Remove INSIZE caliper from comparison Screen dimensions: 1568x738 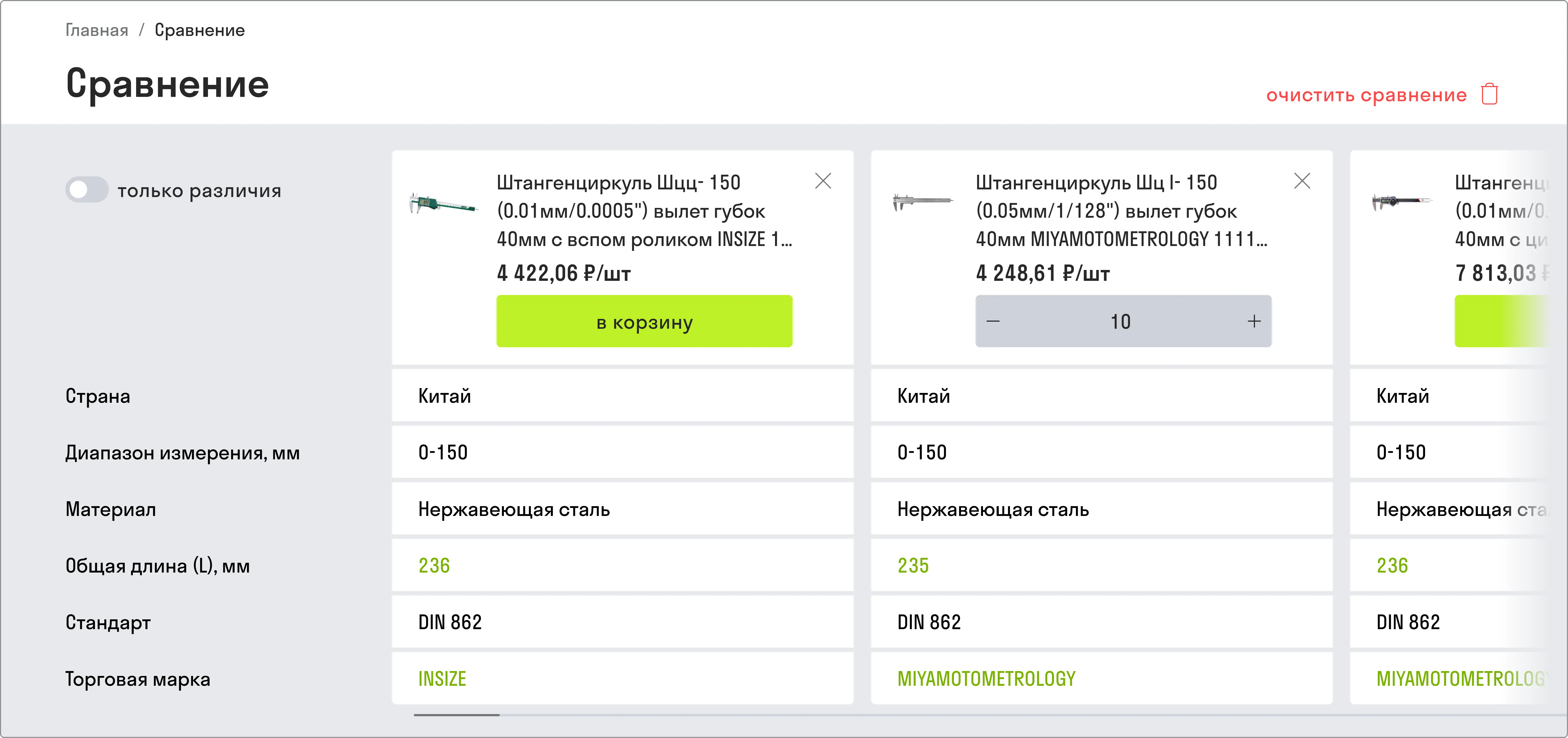pos(823,181)
